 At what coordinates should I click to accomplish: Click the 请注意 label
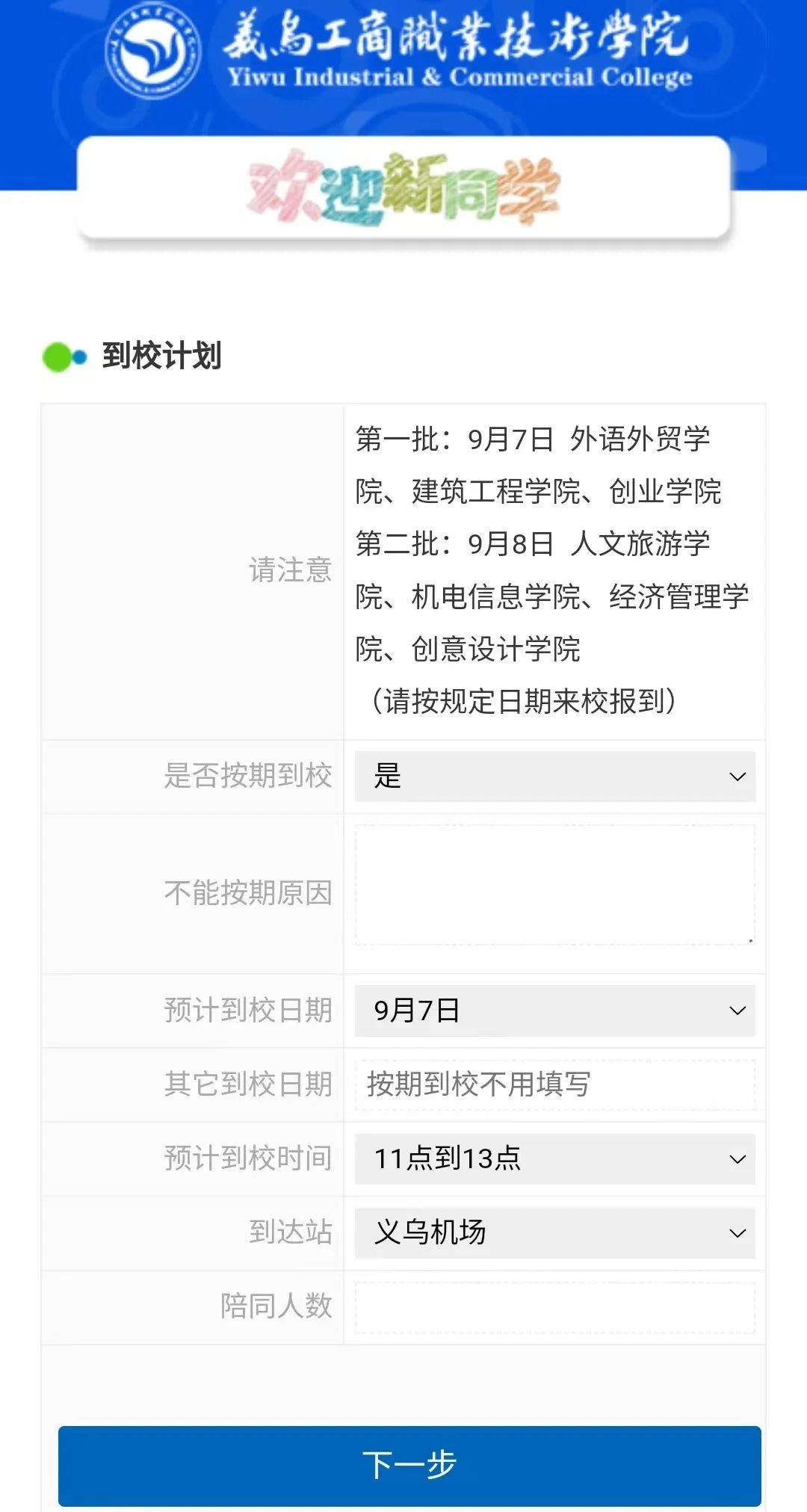(x=290, y=570)
